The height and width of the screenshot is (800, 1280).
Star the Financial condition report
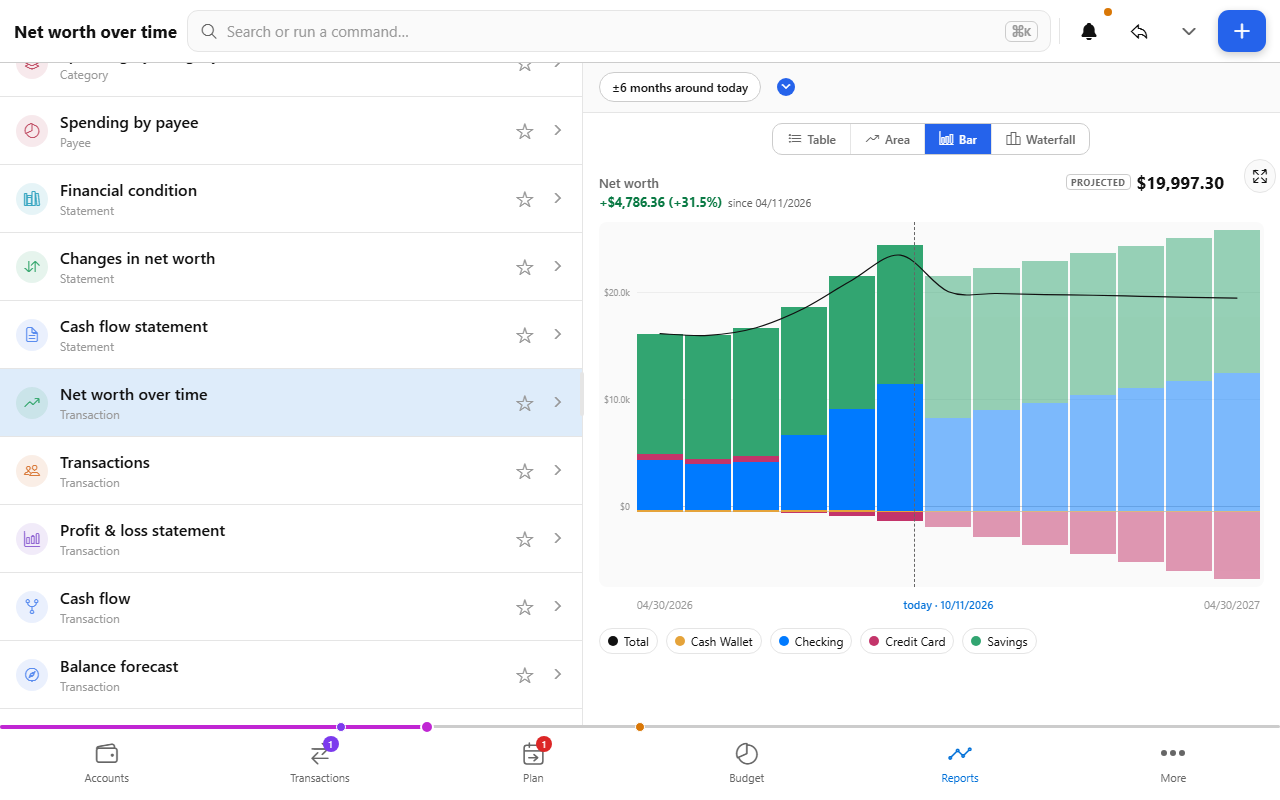525,199
